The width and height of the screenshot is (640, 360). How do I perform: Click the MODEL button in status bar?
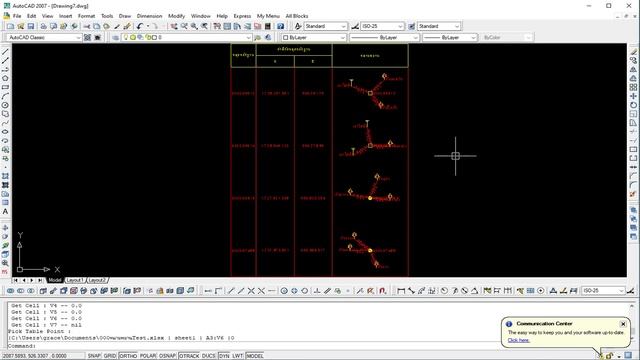[255, 356]
